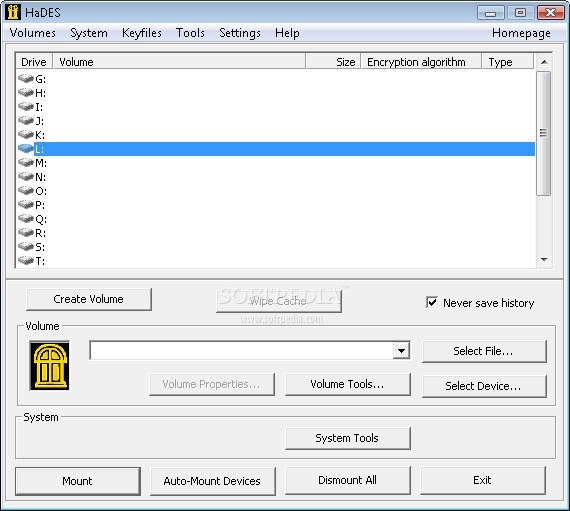Open the Homepage menu item
Screen dimensions: 570x511
coord(521,33)
